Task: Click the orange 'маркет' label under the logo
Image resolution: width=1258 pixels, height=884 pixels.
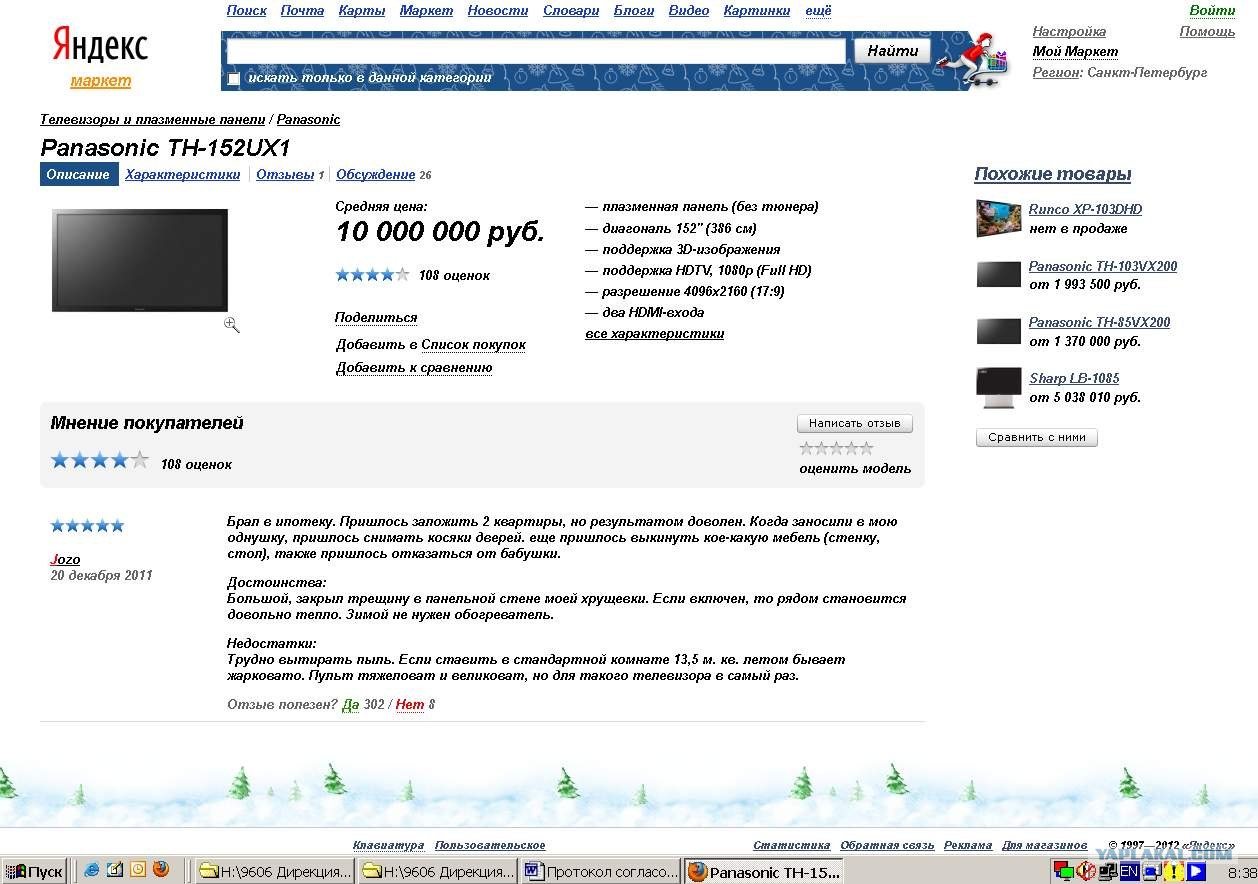Action: (100, 81)
